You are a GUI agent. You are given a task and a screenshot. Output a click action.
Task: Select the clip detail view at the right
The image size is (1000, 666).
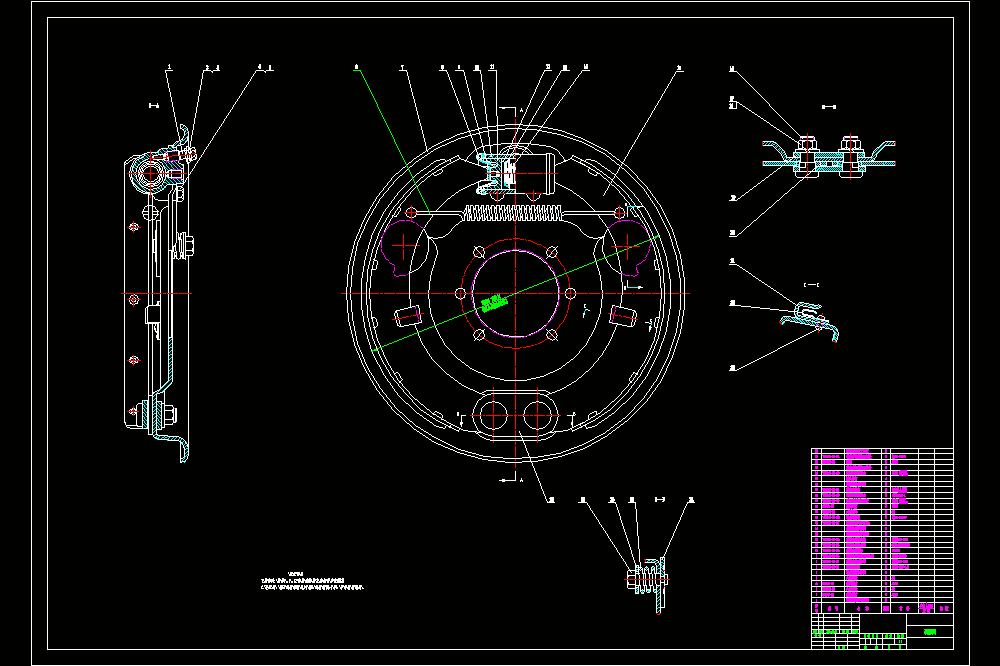[x=809, y=322]
